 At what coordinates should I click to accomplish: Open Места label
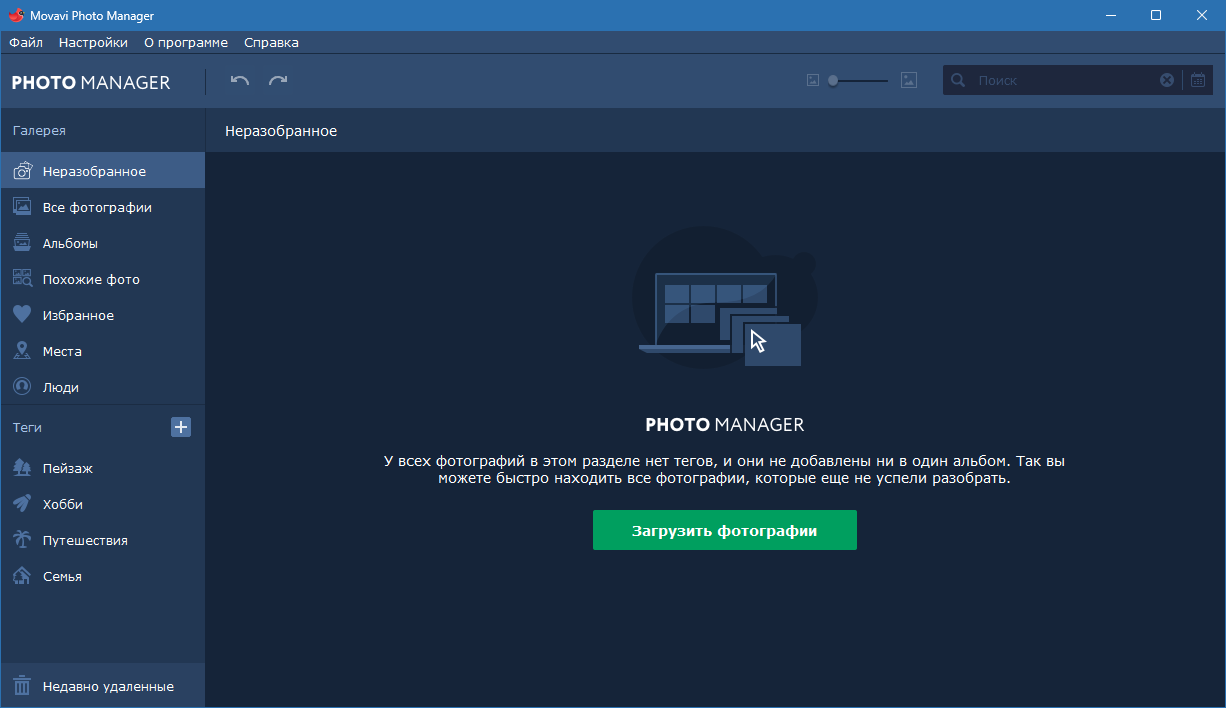(62, 351)
